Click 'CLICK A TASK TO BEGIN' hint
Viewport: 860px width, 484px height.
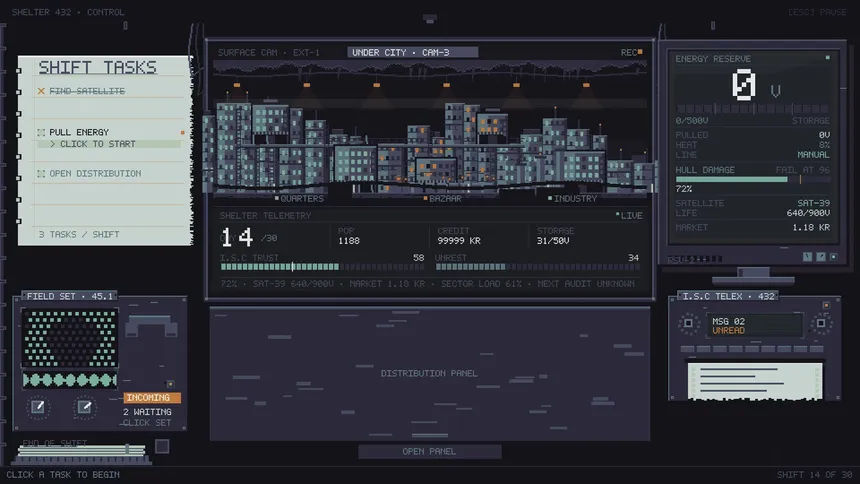63,475
